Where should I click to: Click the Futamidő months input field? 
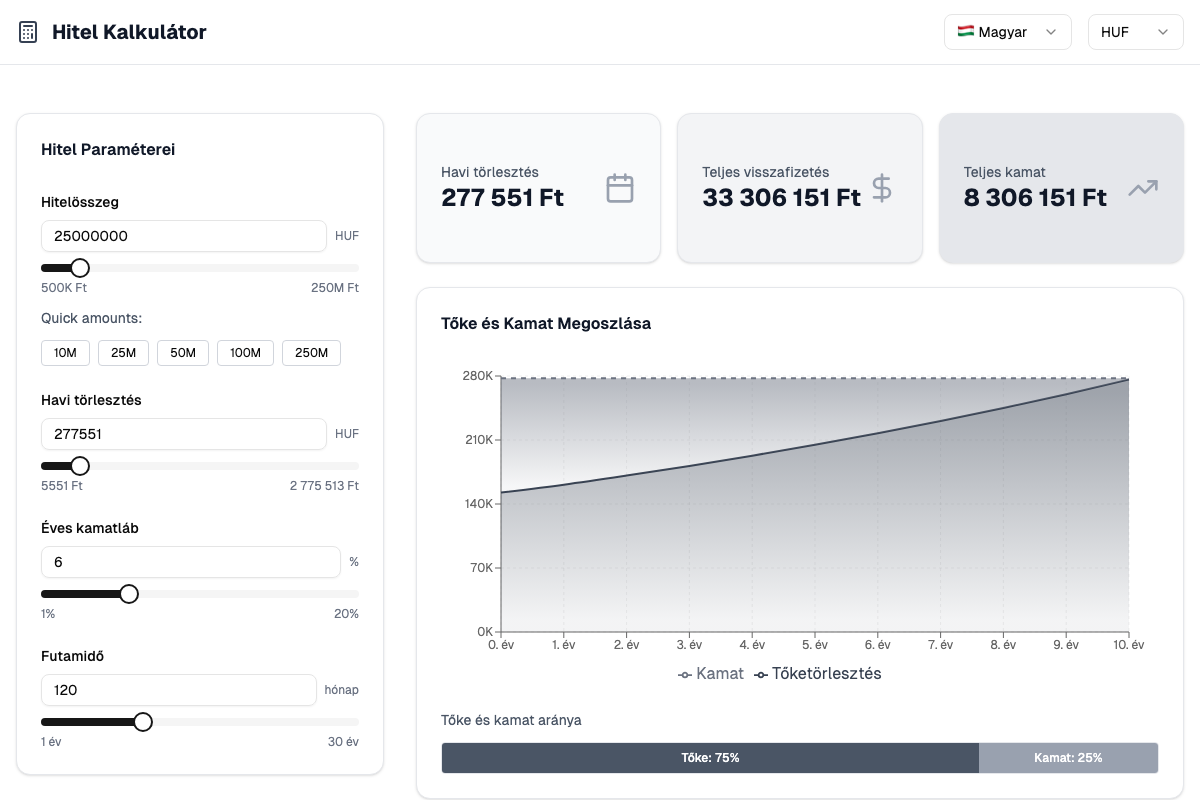[x=178, y=690]
